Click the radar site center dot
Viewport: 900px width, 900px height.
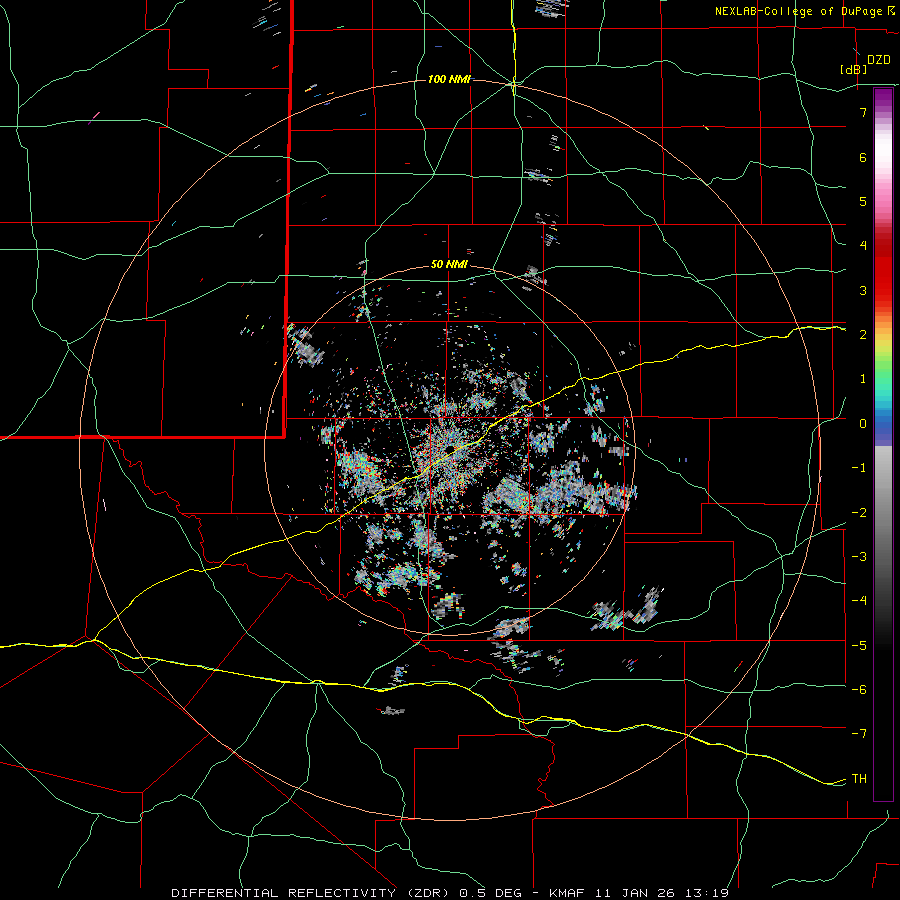coord(451,448)
